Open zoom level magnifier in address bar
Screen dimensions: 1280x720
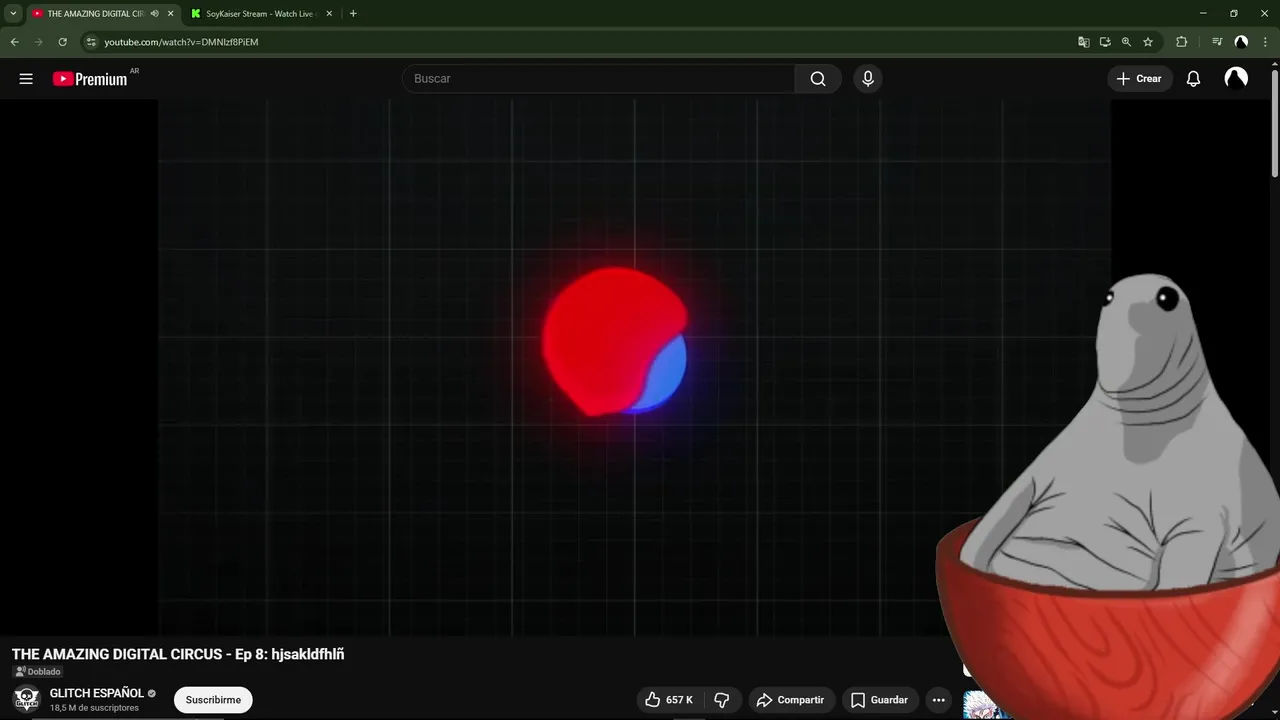1126,42
